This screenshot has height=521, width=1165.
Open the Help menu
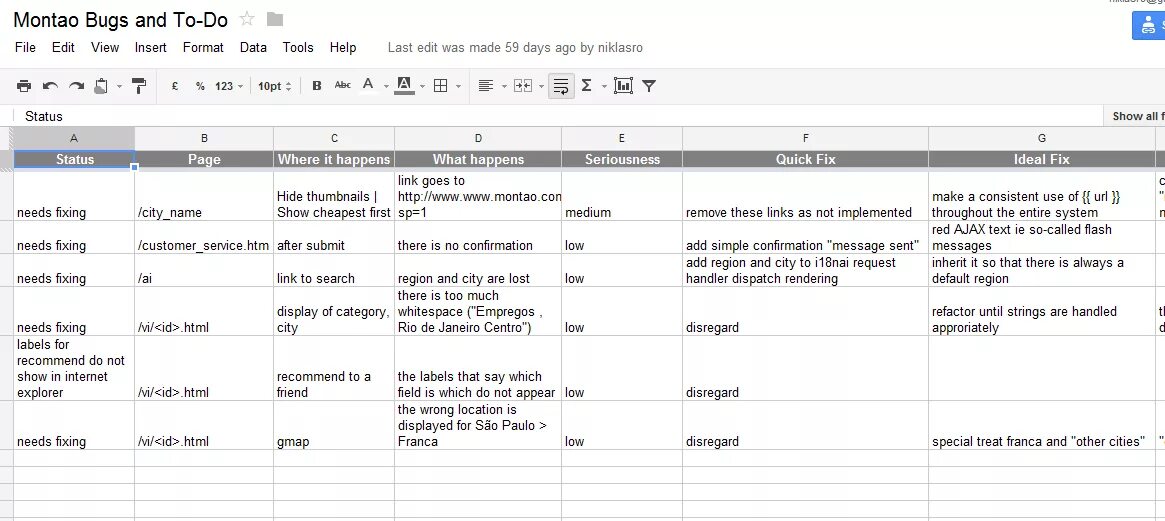pos(343,48)
